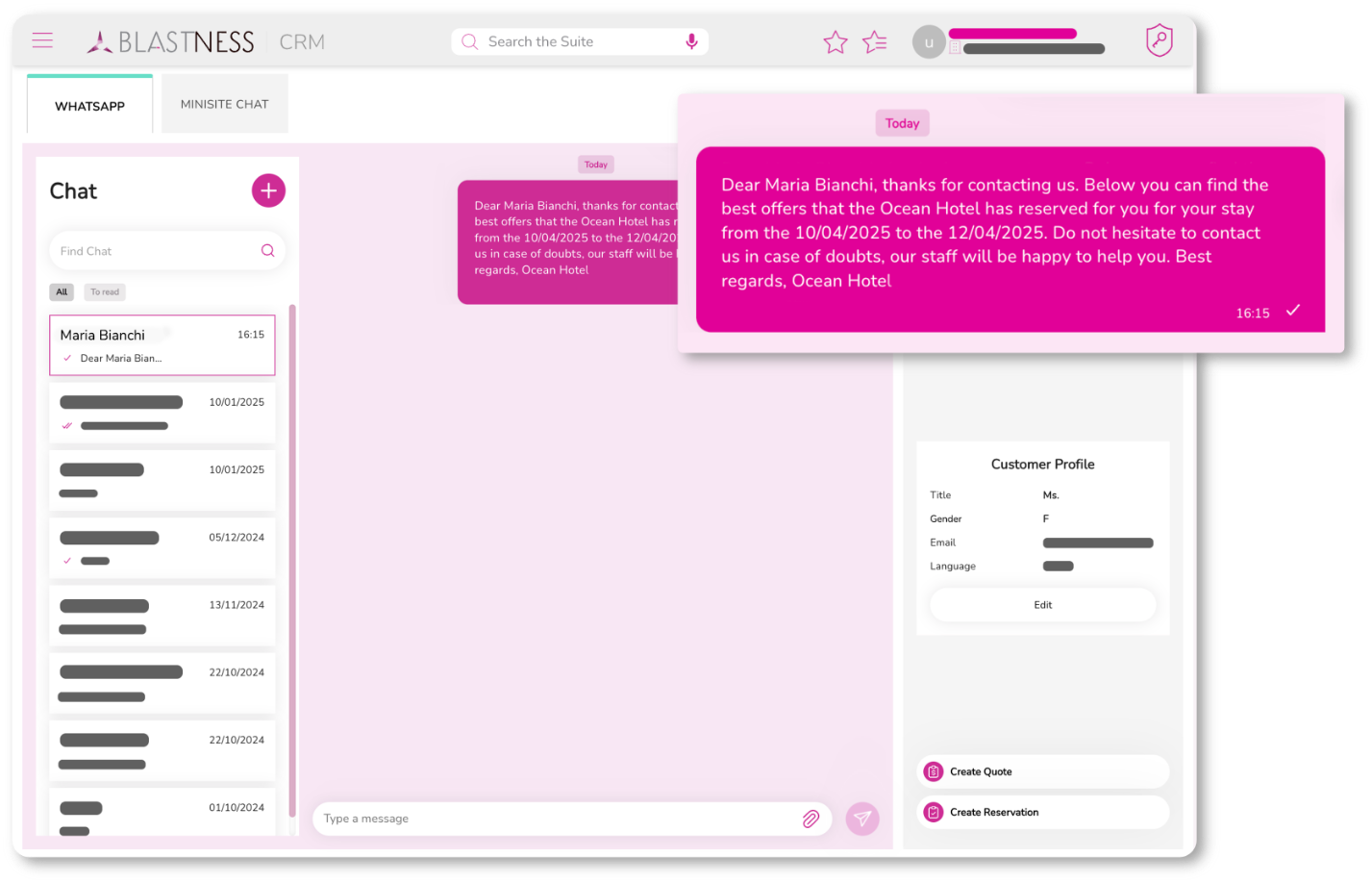Click the search magnifier icon in the Suite search
The width and height of the screenshot is (1372, 883).
pyautogui.click(x=469, y=41)
